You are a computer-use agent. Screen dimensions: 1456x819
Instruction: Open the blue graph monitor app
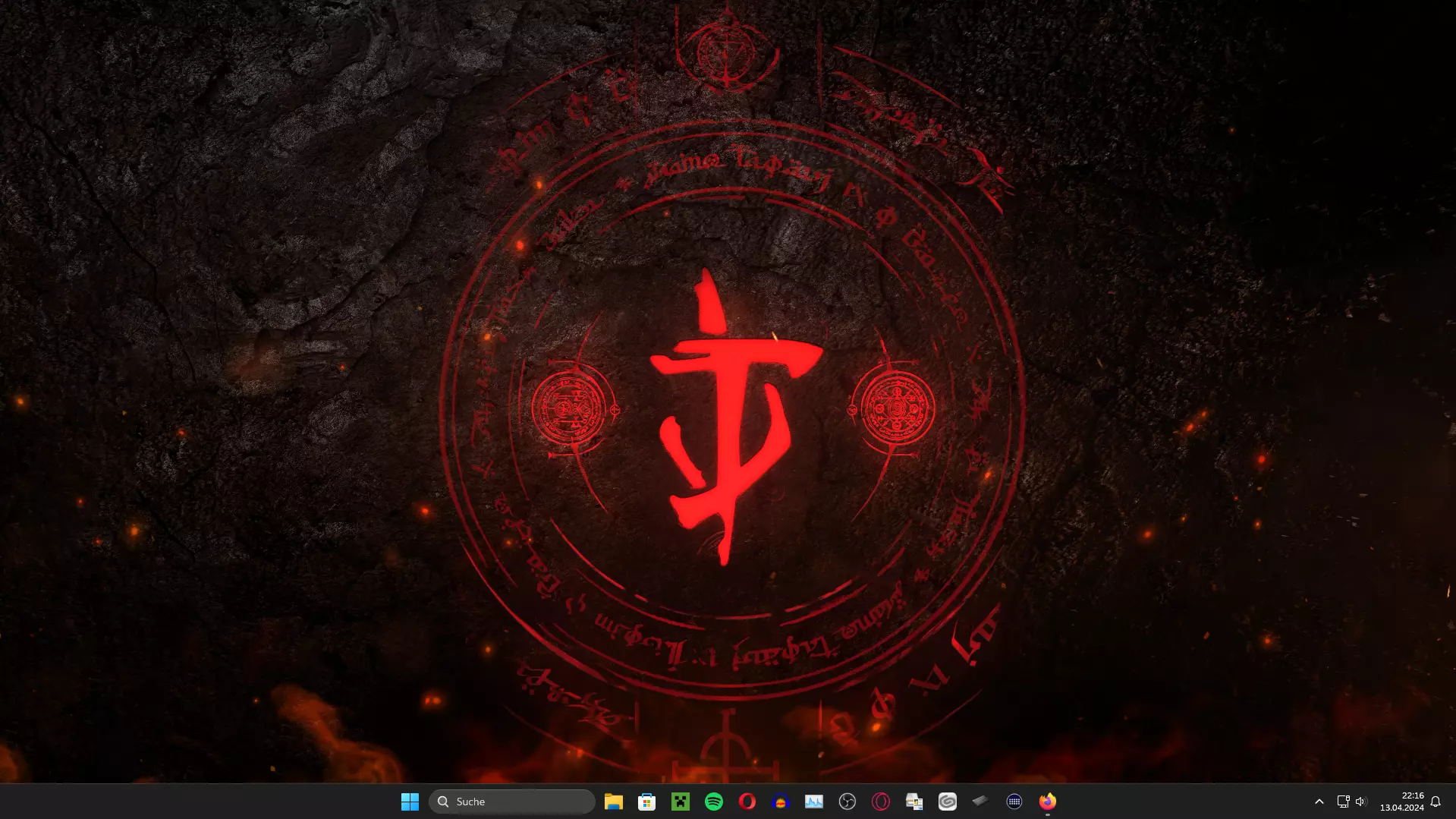pos(814,802)
